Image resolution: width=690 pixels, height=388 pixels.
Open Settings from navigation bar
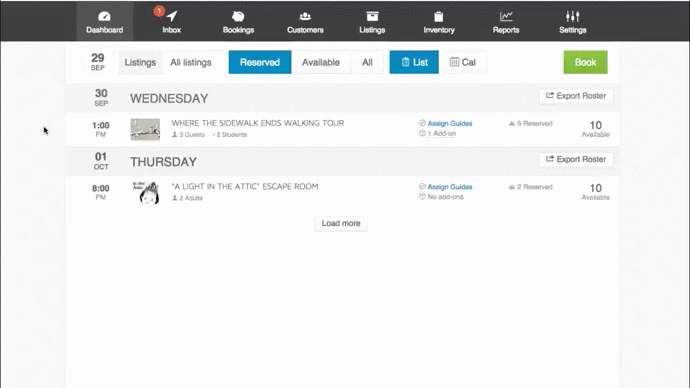click(x=573, y=22)
